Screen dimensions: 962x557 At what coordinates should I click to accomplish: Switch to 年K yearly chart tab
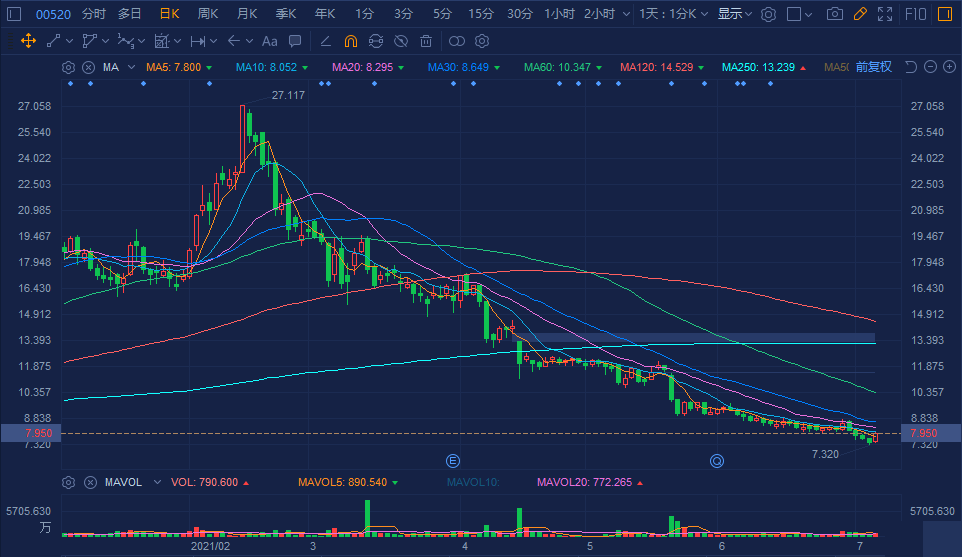click(325, 13)
